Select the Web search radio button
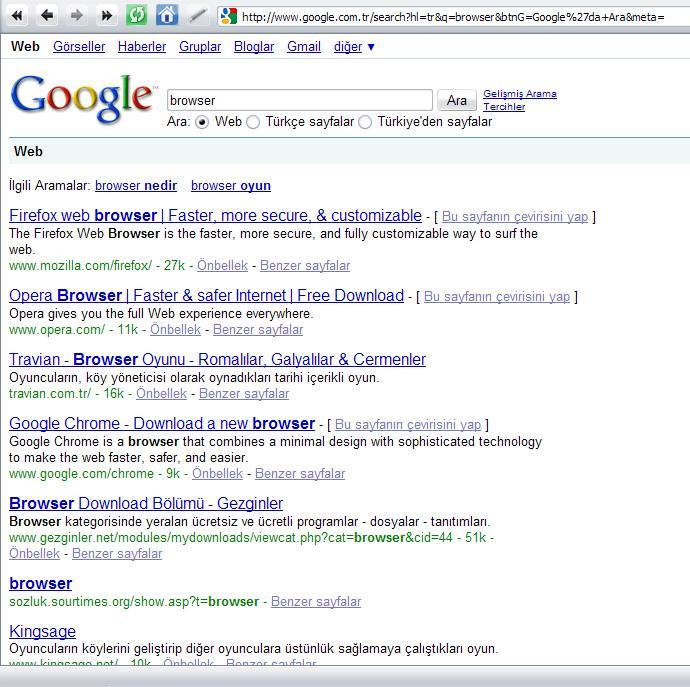The height and width of the screenshot is (687, 690). tap(202, 122)
